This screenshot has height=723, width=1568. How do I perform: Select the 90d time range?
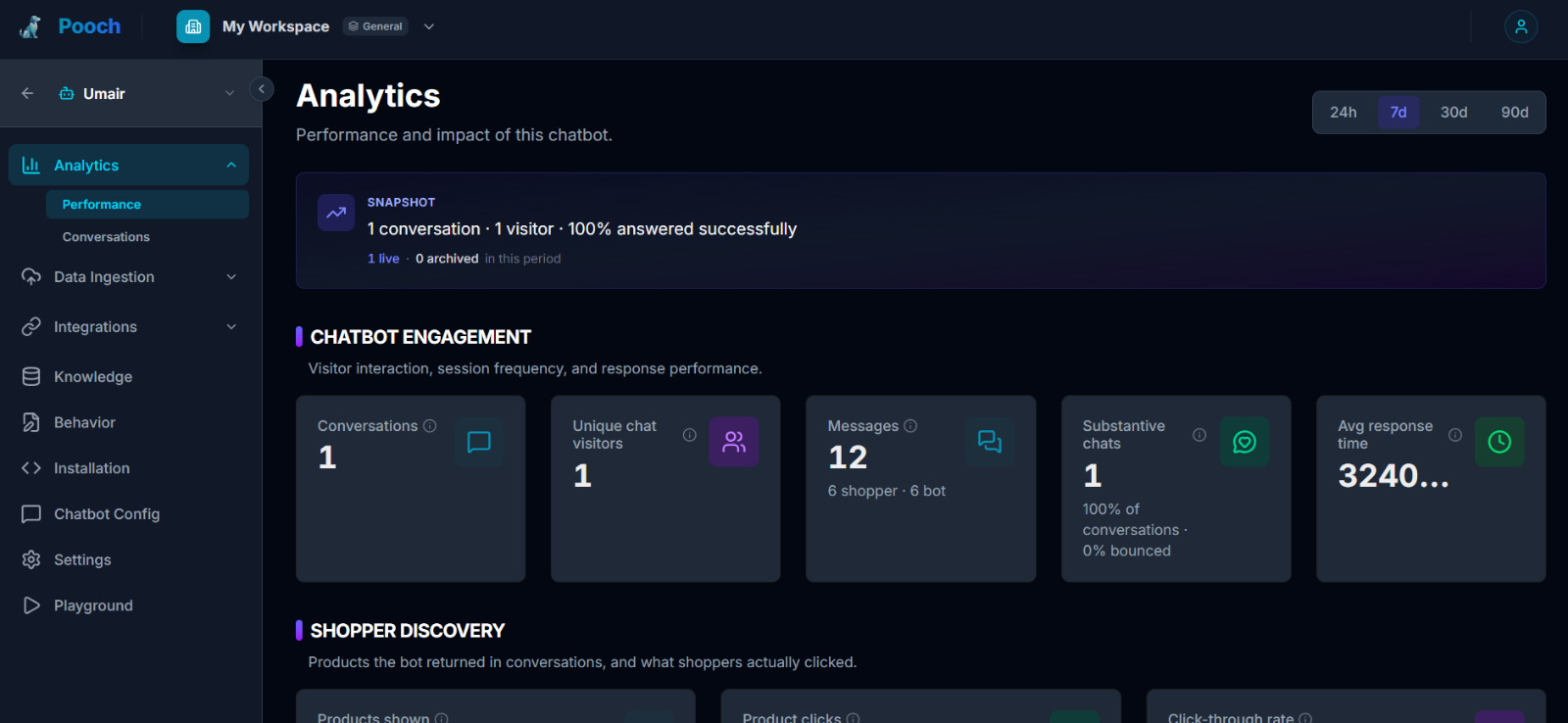[1515, 113]
